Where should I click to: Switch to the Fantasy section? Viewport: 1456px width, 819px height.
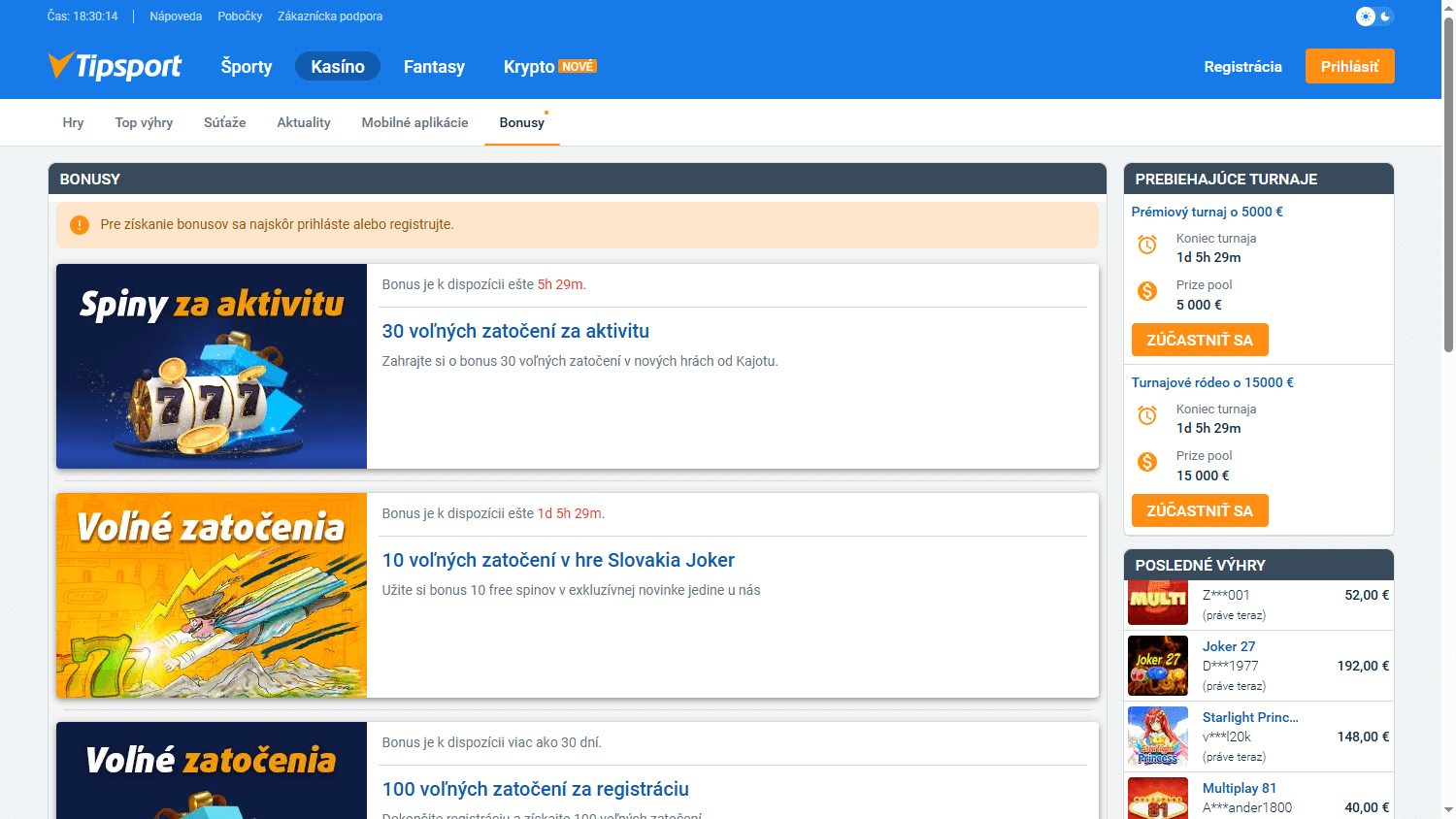(x=434, y=66)
